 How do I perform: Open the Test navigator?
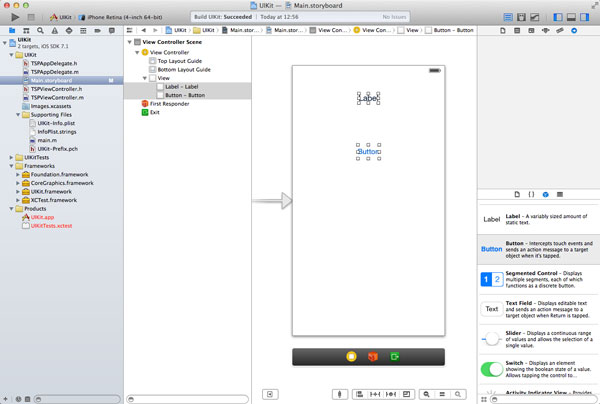(x=69, y=31)
